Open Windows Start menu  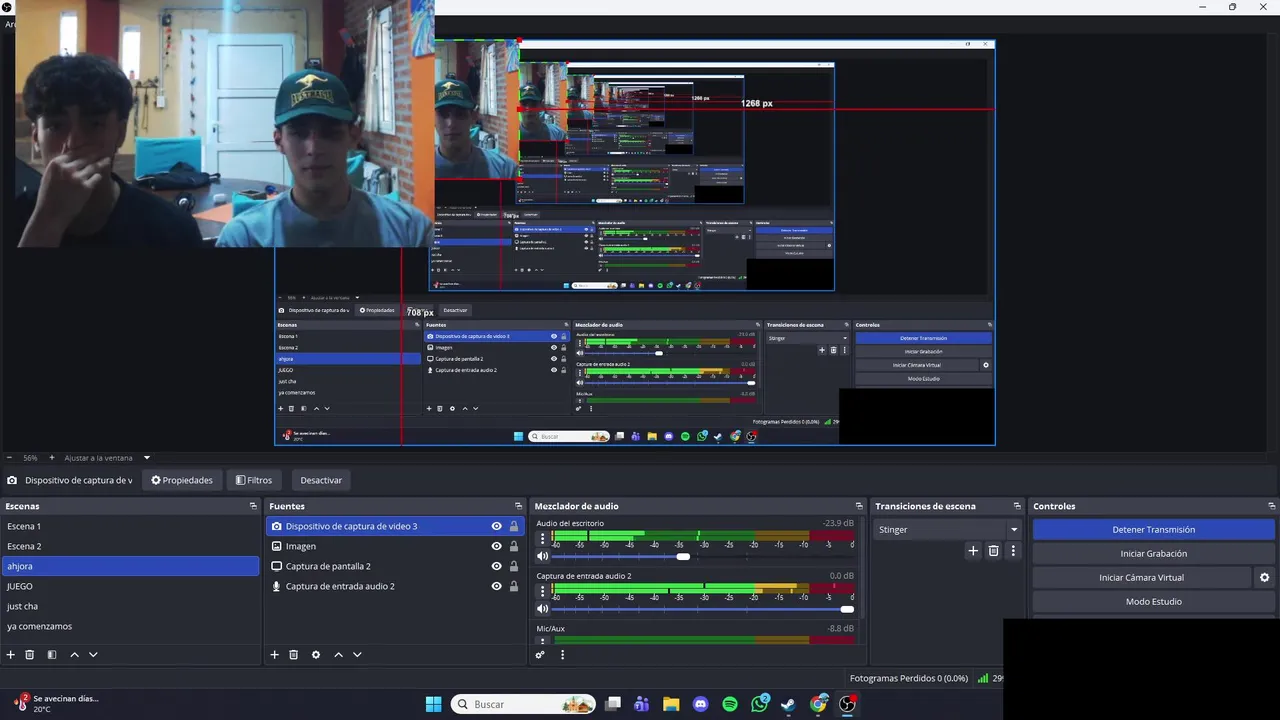[x=433, y=704]
